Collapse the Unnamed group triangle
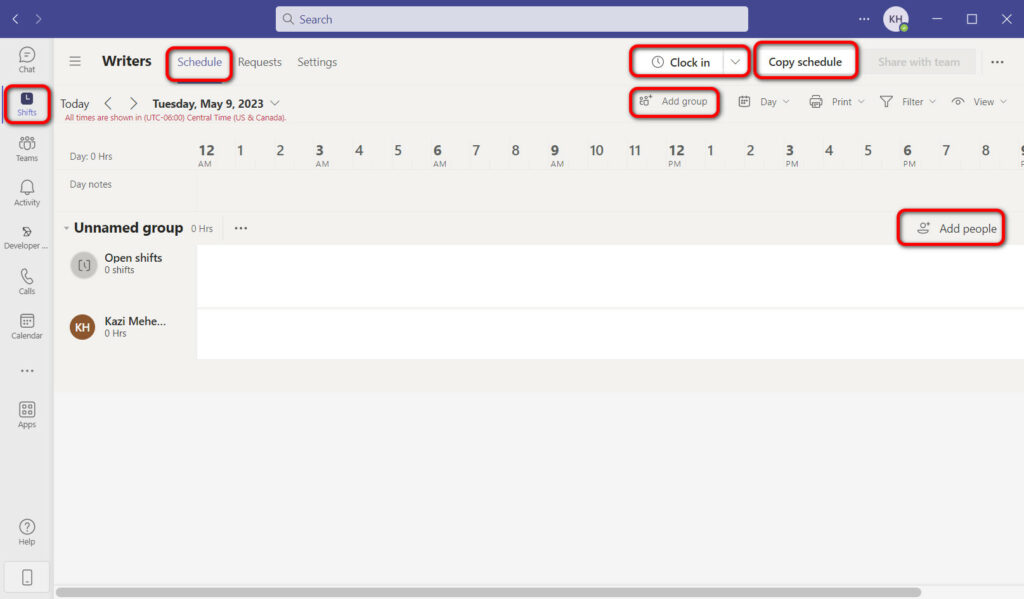This screenshot has height=599, width=1024. click(x=66, y=228)
